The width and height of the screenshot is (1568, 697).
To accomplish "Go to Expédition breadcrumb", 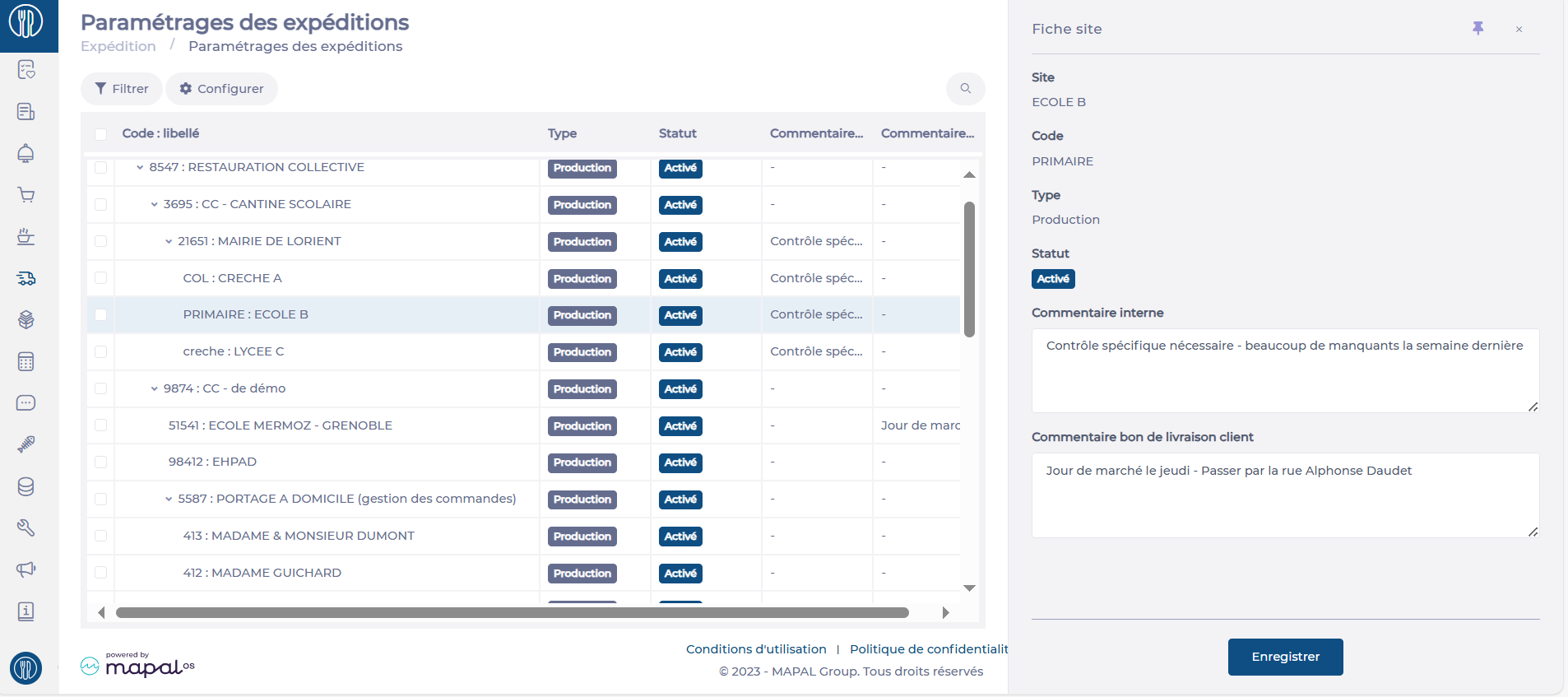I will coord(118,47).
